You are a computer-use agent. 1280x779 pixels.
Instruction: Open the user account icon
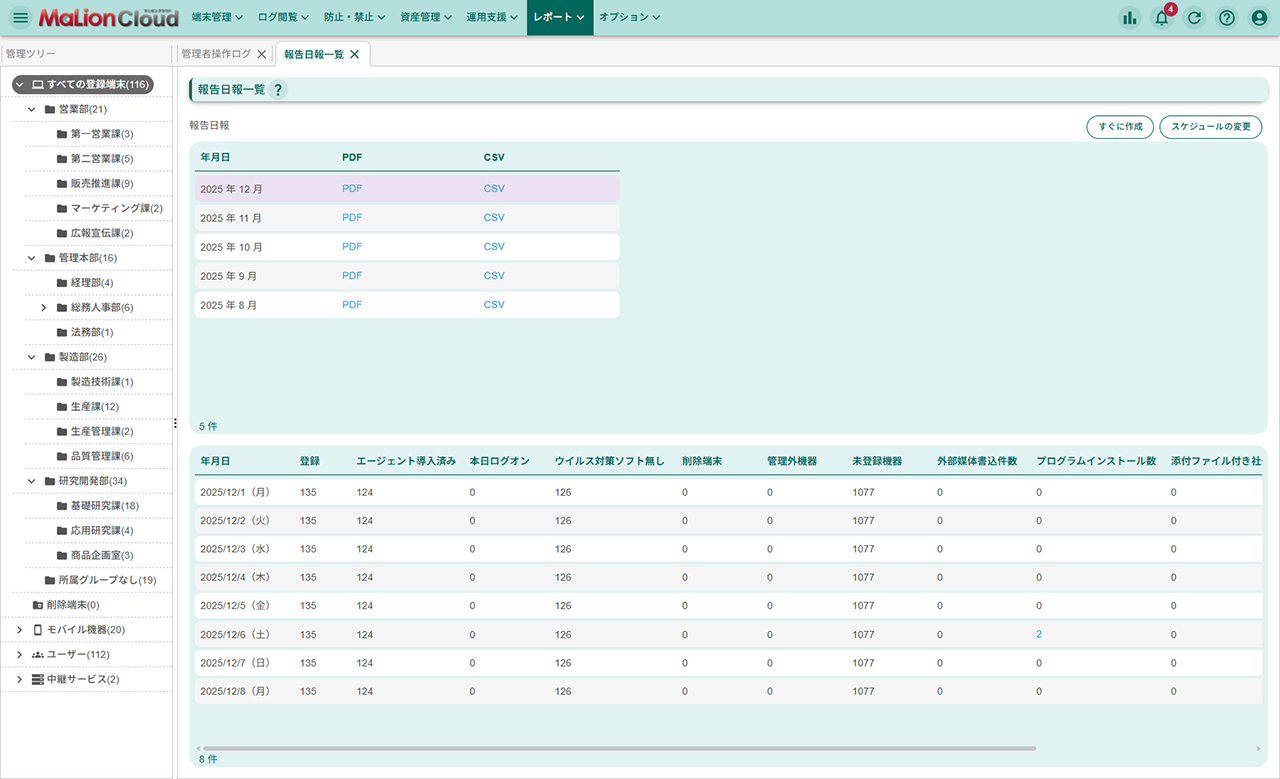coord(1259,18)
